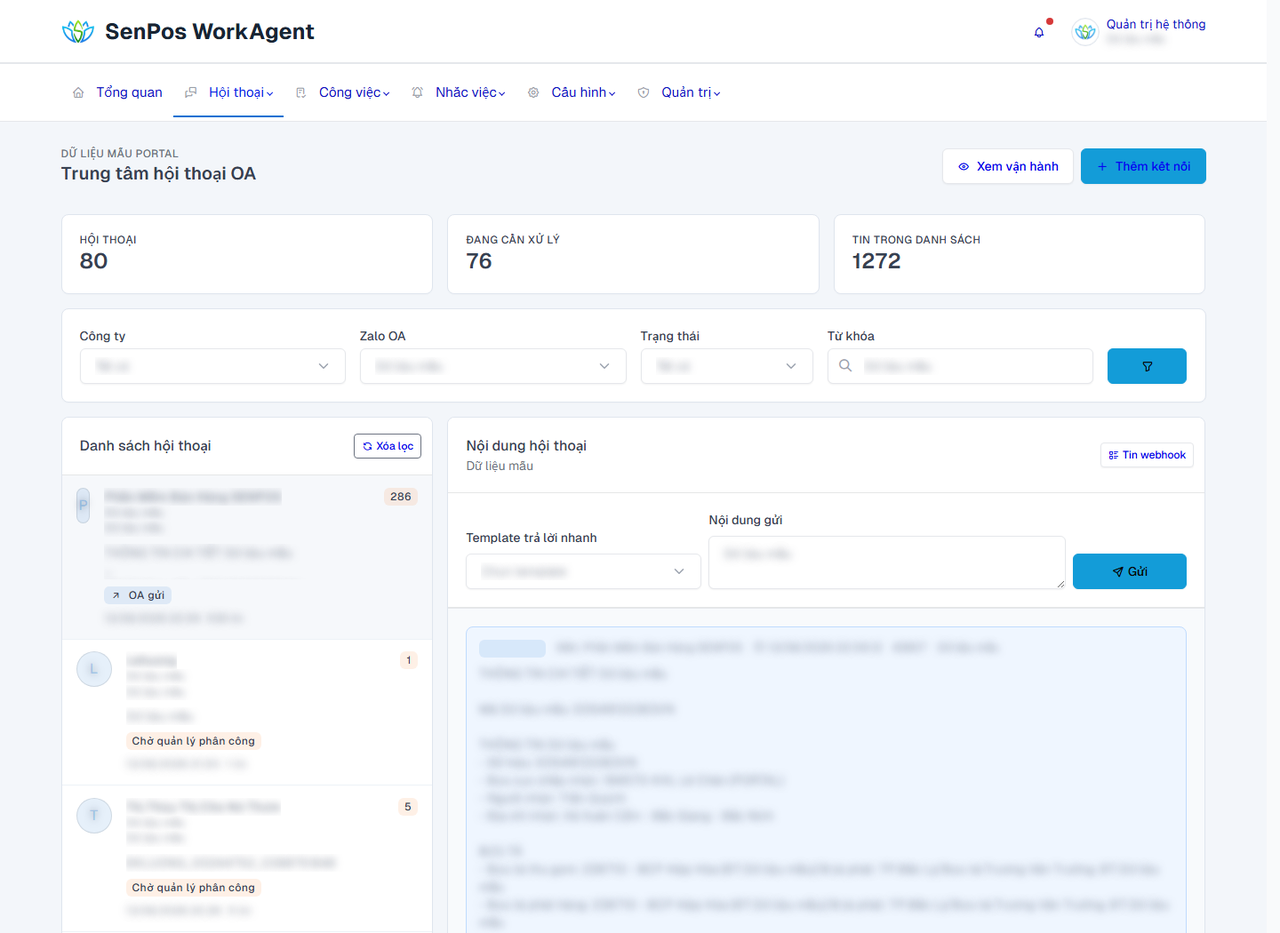Viewport: 1280px width, 933px height.
Task: Open the Zalo OA dropdown
Action: click(493, 366)
